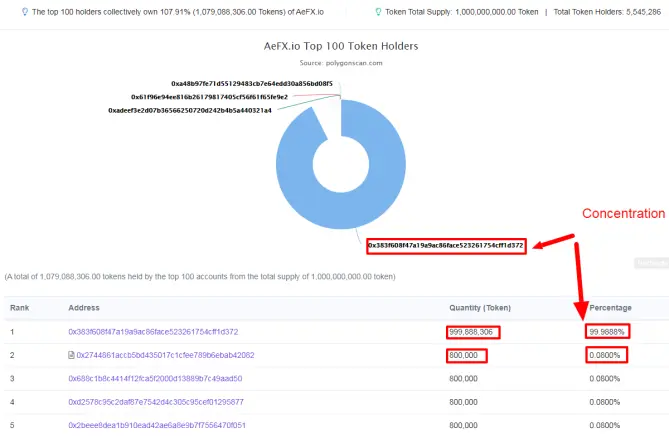This screenshot has height=437, width=669.
Task: Select the 800,000 quantity in rank 3 row
Action: pyautogui.click(x=463, y=379)
